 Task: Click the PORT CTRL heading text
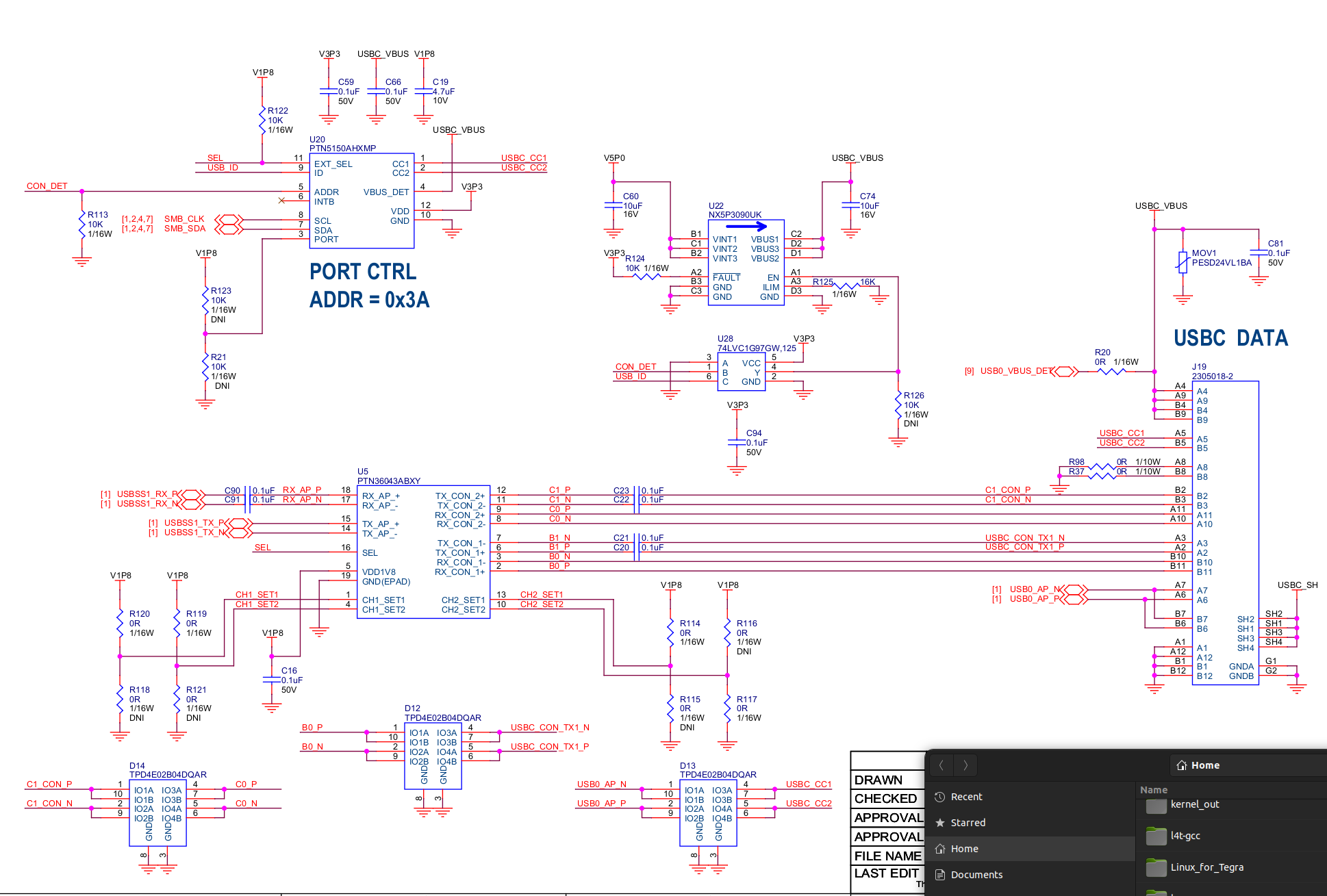click(x=362, y=272)
